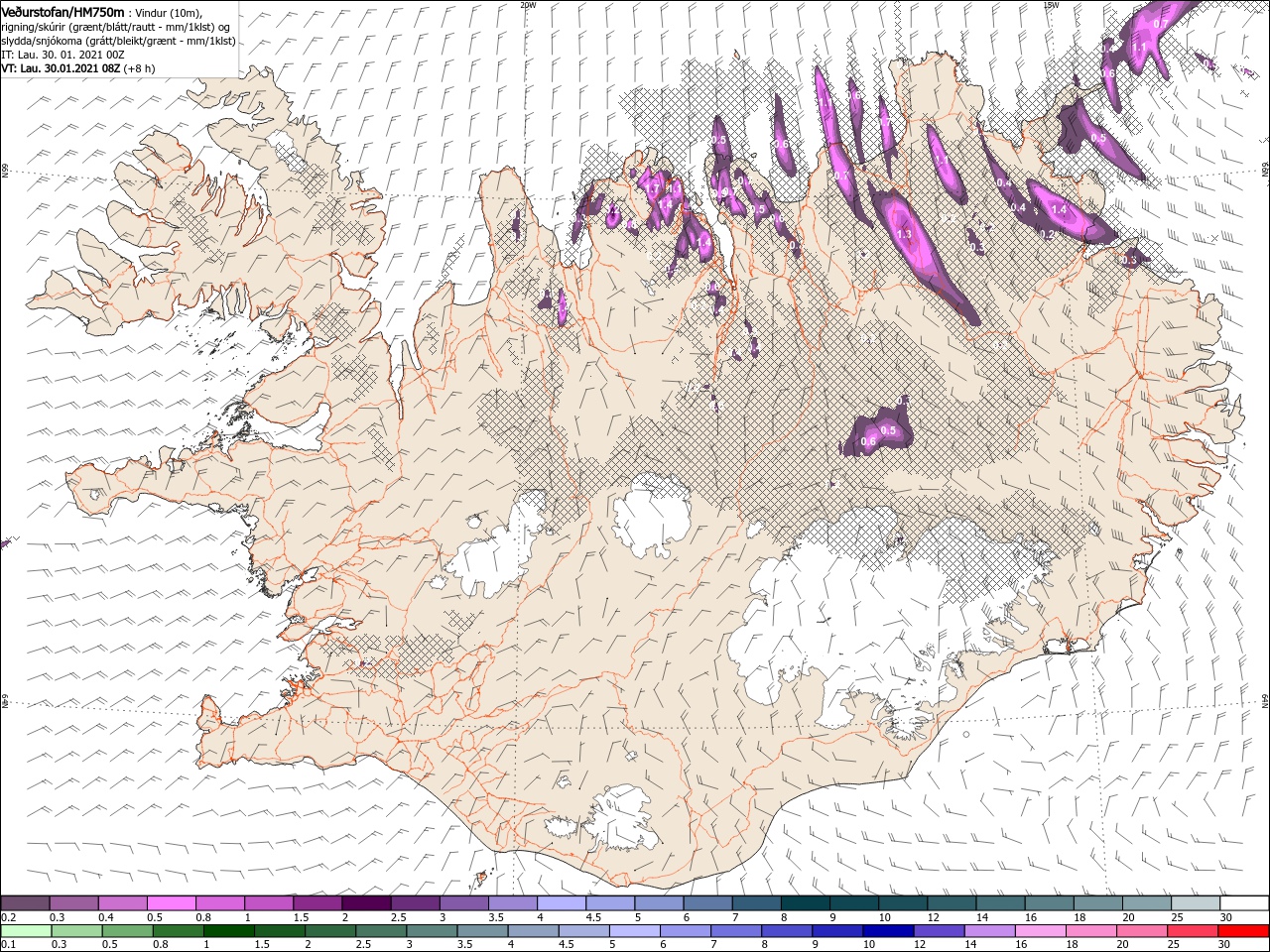1270x952 pixels.
Task: Click the grey-blue 4 rain legend swatch
Action: [x=534, y=931]
